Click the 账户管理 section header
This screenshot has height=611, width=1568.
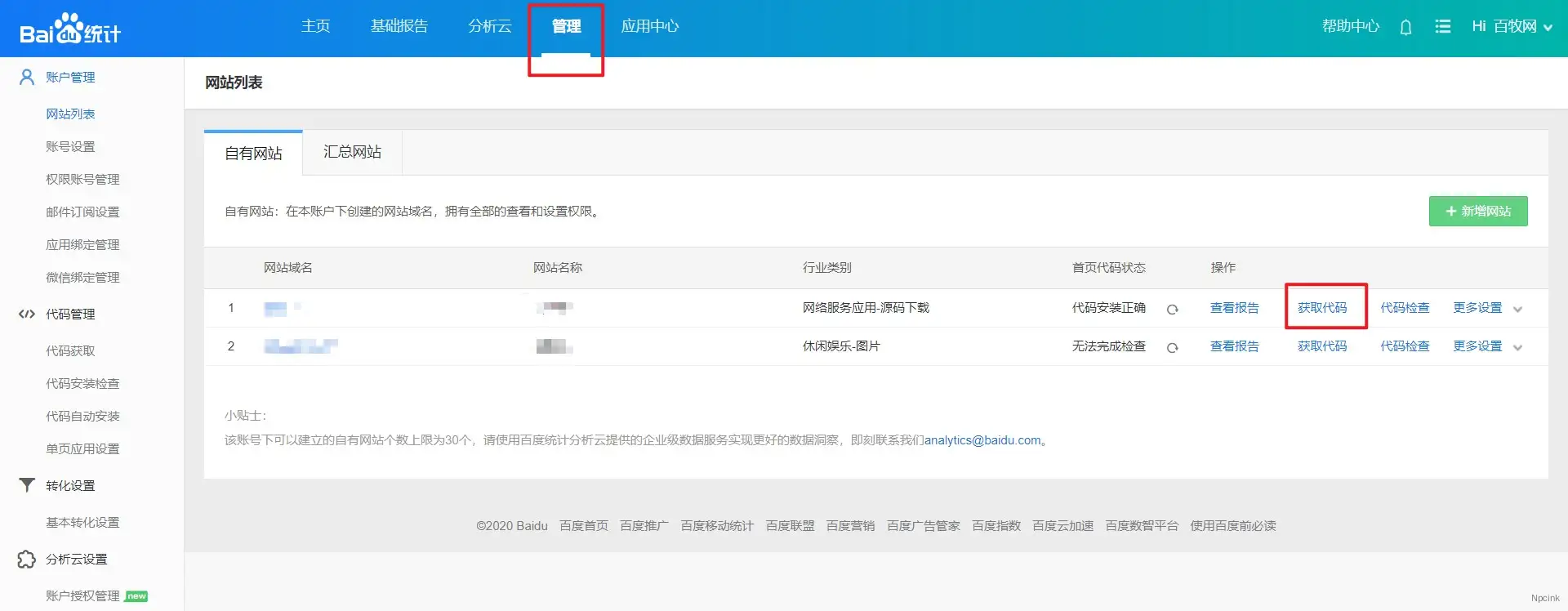[70, 78]
